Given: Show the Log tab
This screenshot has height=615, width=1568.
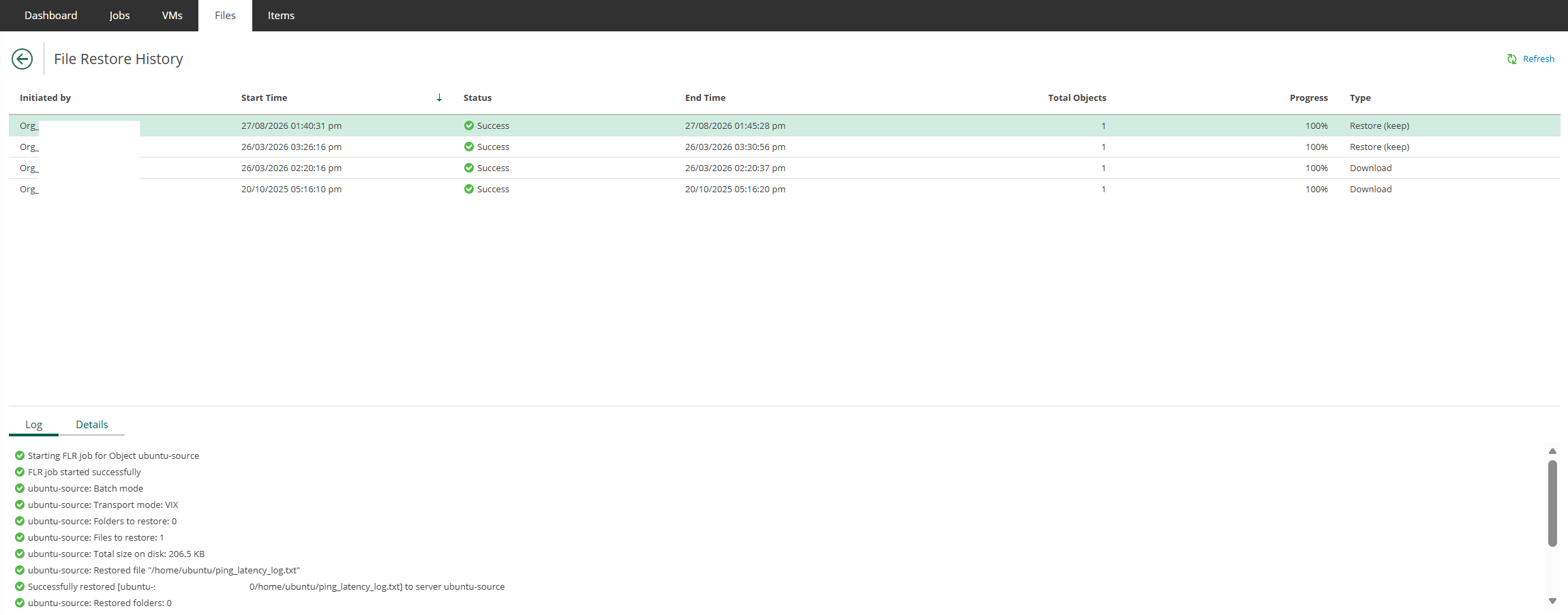Looking at the screenshot, I should (x=33, y=425).
